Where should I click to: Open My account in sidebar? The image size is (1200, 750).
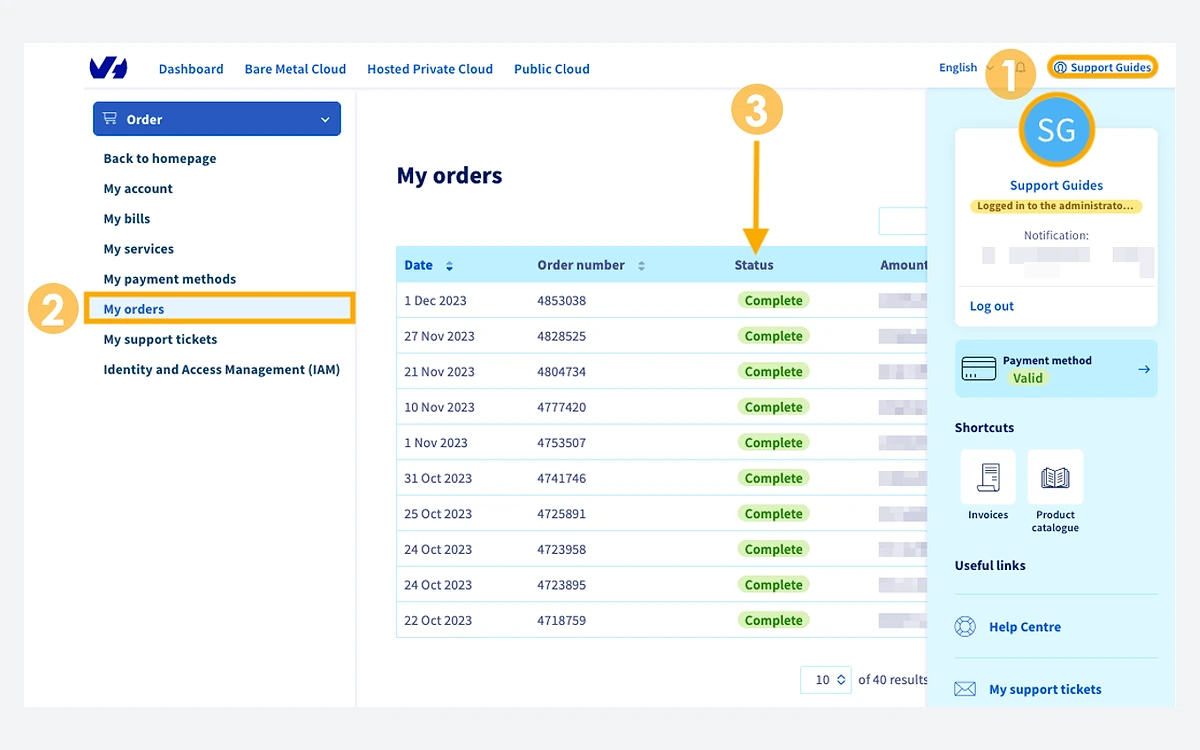138,188
